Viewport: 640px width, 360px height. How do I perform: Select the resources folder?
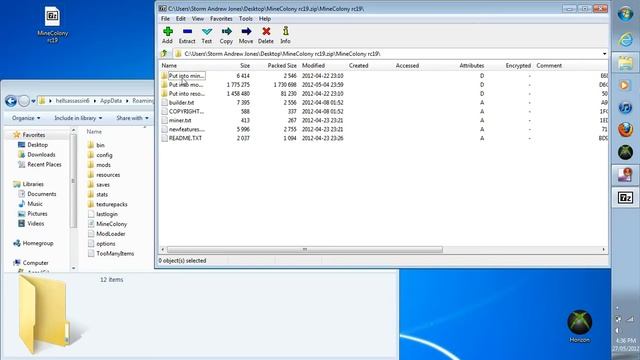point(104,175)
